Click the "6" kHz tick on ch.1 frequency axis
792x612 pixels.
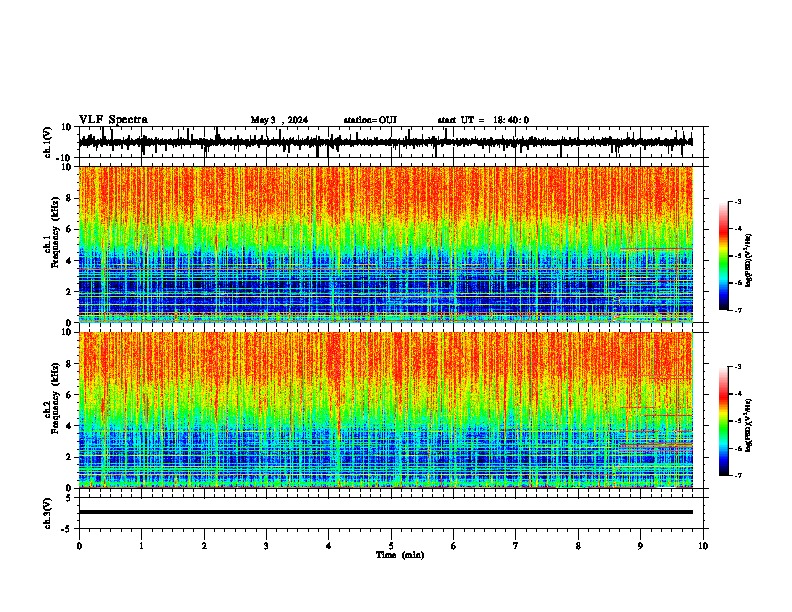pyautogui.click(x=69, y=229)
